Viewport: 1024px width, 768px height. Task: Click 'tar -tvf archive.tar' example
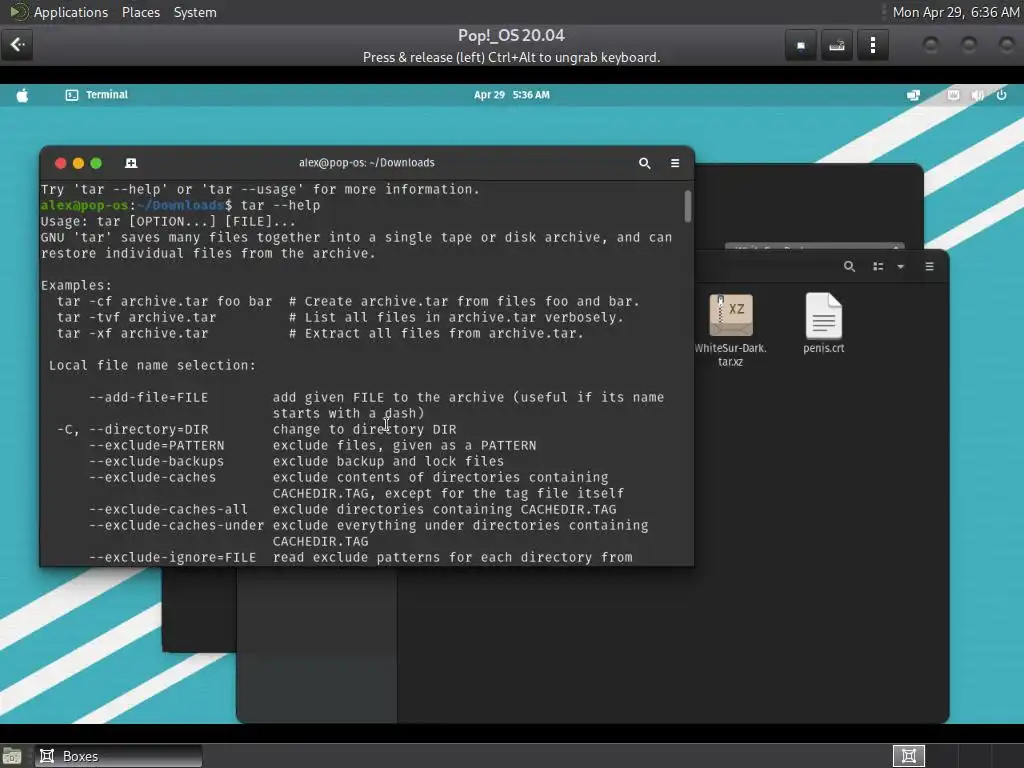tap(136, 317)
